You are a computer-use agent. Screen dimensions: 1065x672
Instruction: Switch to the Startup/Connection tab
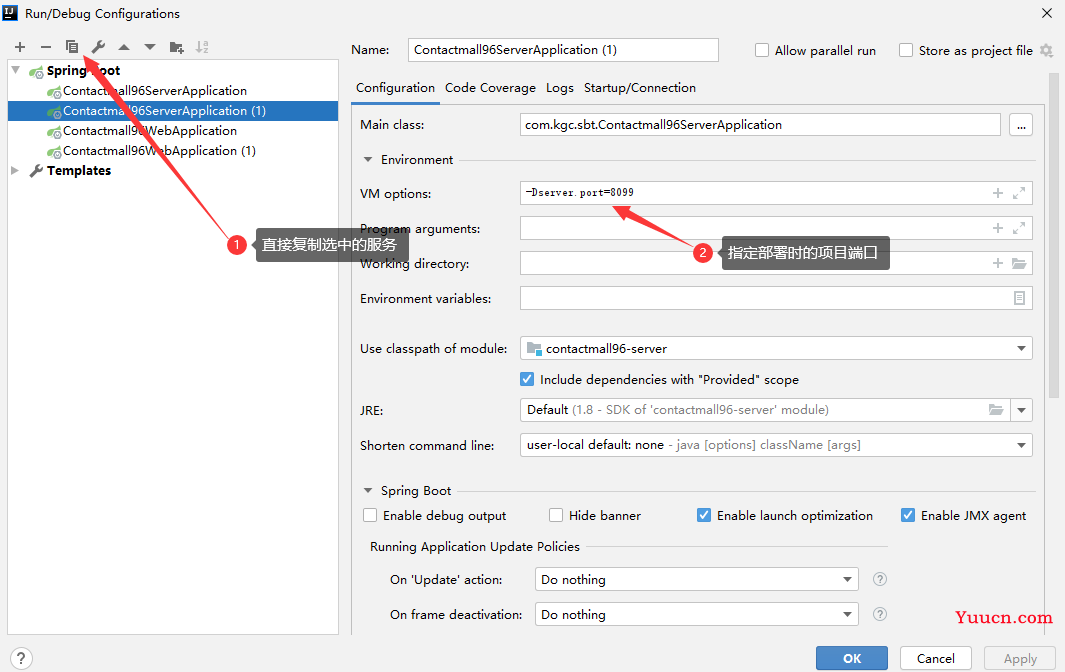point(640,88)
